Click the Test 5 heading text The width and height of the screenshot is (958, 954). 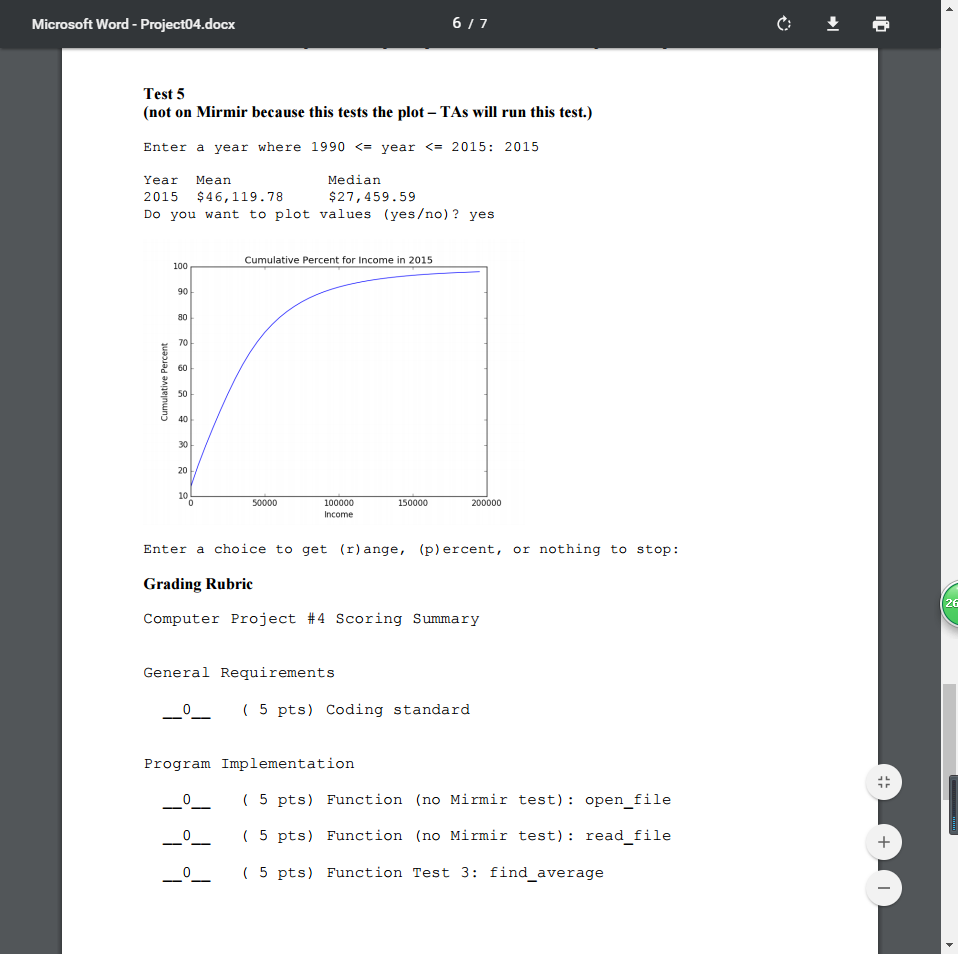click(163, 93)
